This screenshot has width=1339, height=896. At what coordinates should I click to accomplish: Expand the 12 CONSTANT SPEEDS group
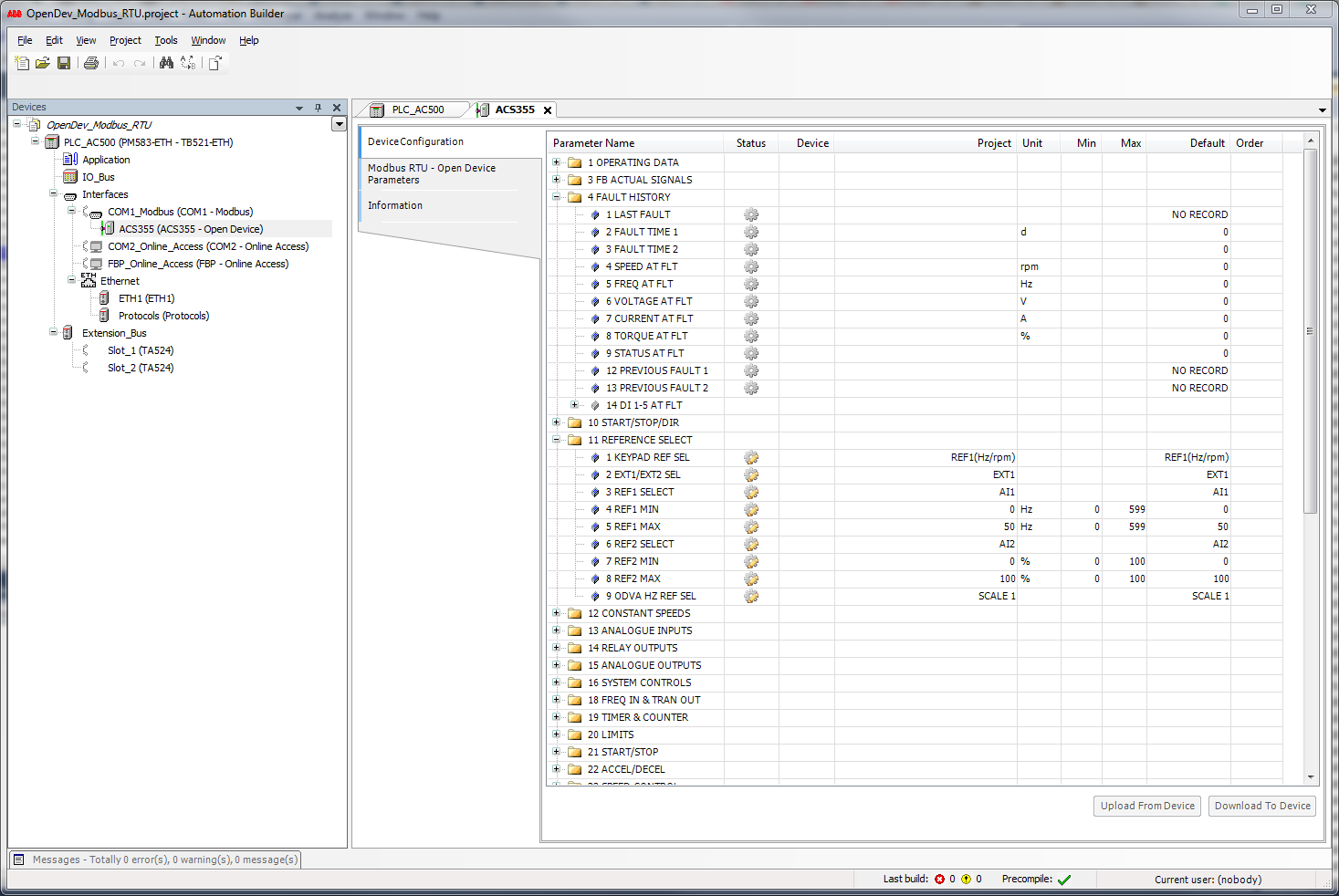point(557,613)
